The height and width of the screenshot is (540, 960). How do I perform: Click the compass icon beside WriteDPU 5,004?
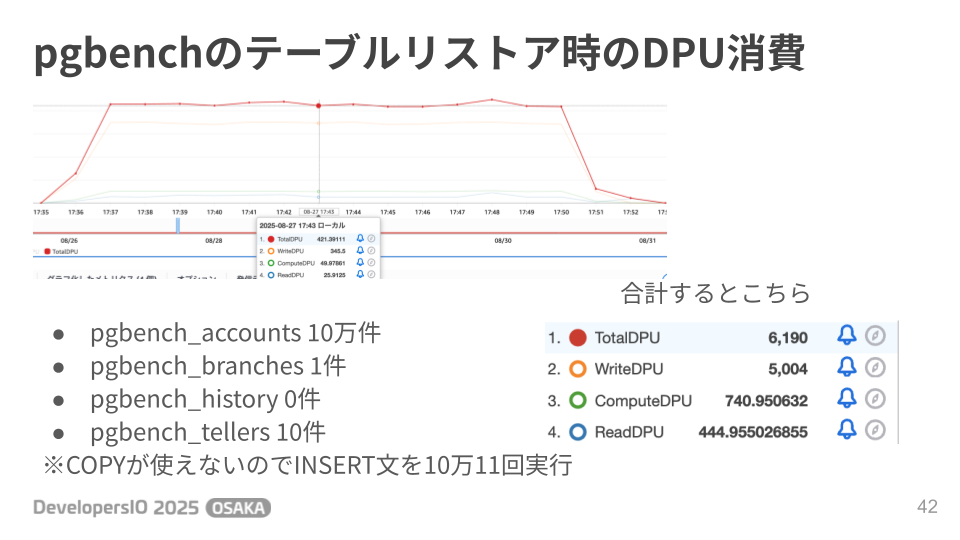(875, 367)
